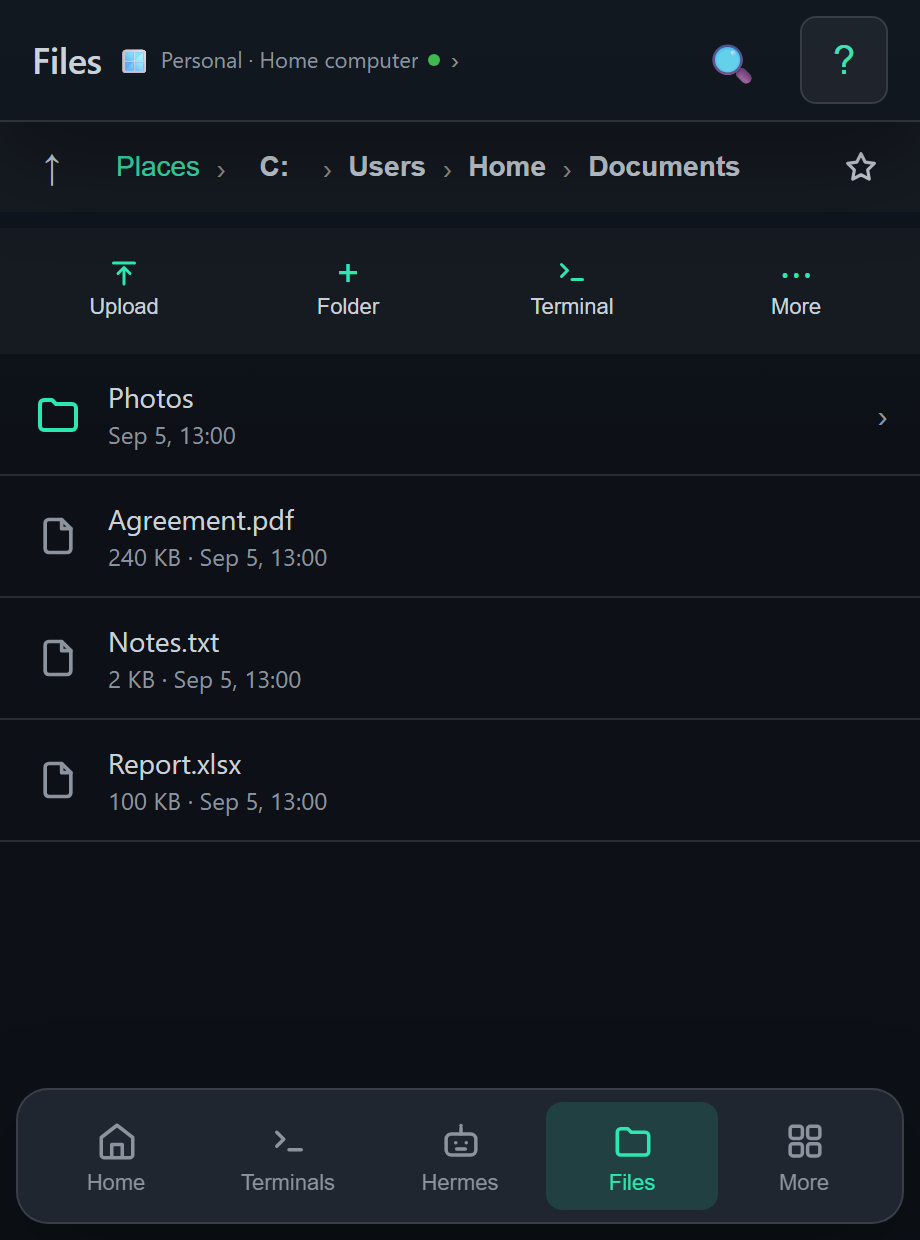Open help via question mark button
Screen dimensions: 920x1240
click(844, 60)
